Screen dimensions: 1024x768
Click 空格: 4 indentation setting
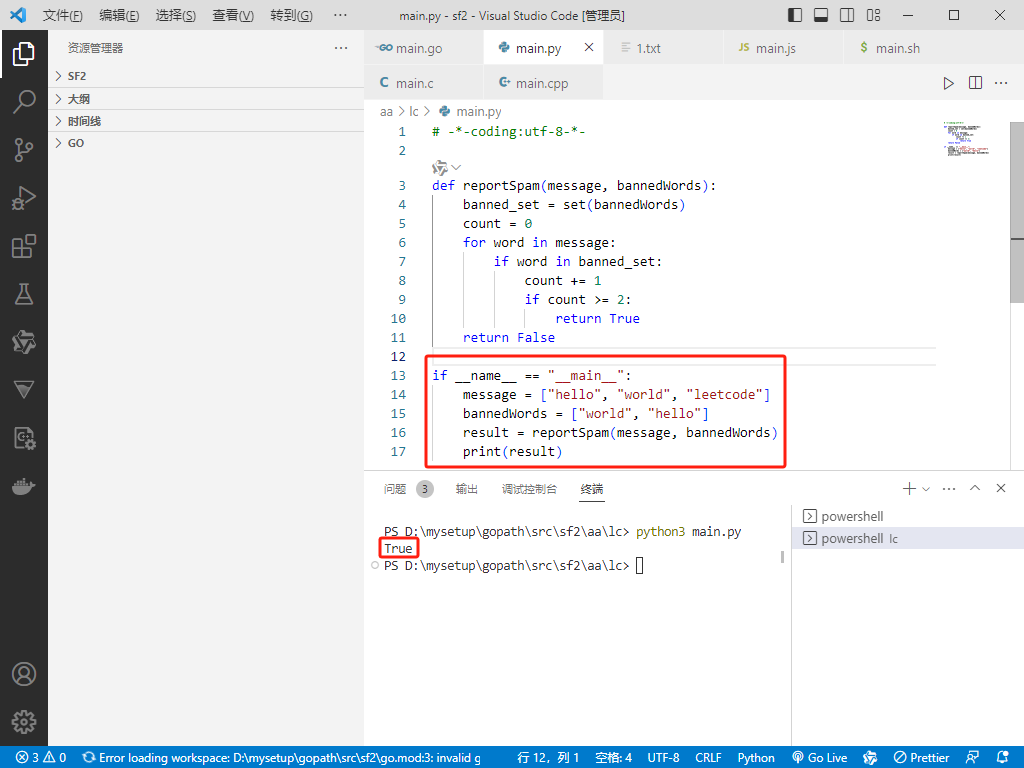point(613,758)
